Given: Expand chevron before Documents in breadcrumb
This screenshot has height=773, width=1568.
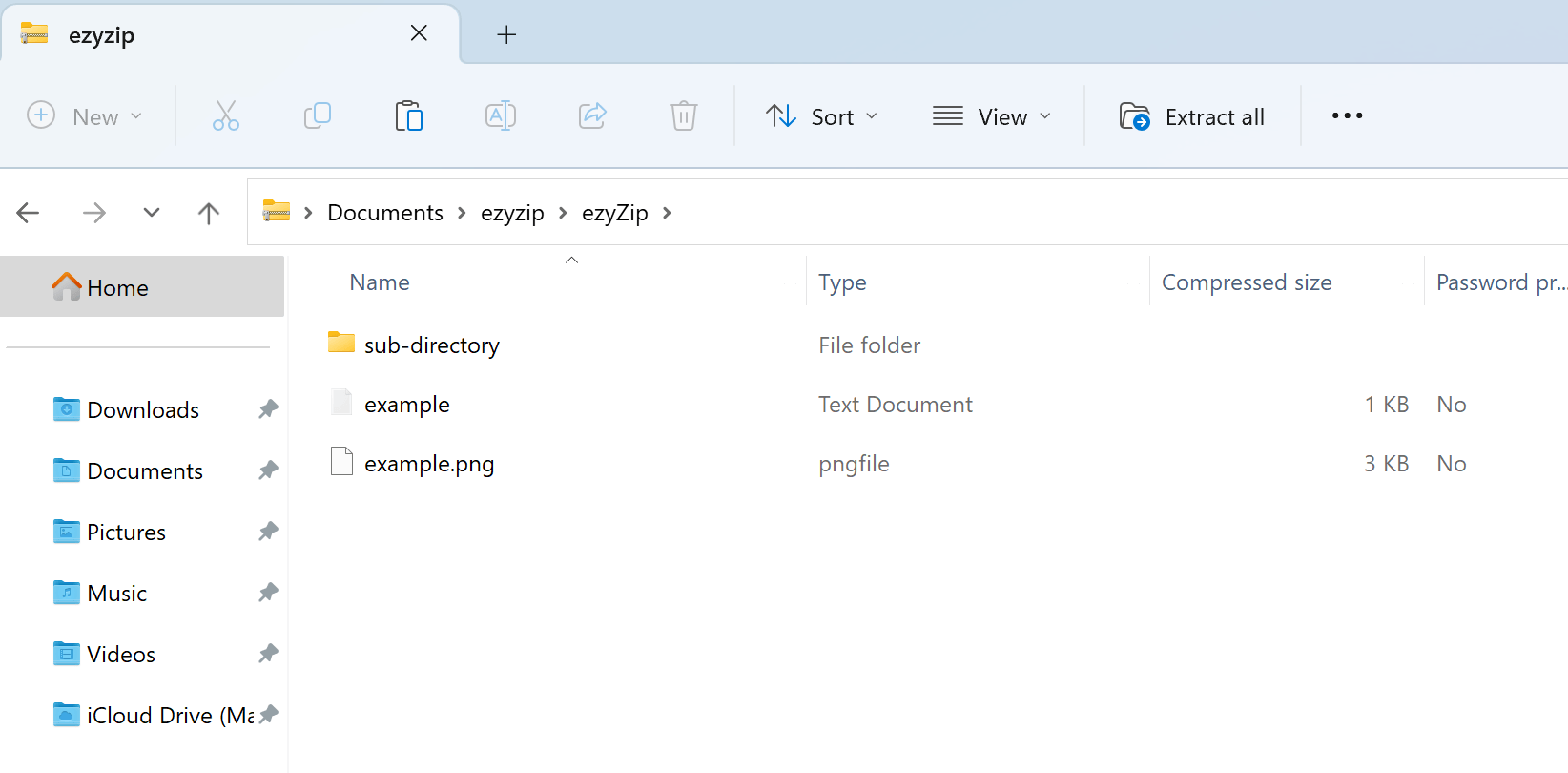Looking at the screenshot, I should [x=308, y=213].
